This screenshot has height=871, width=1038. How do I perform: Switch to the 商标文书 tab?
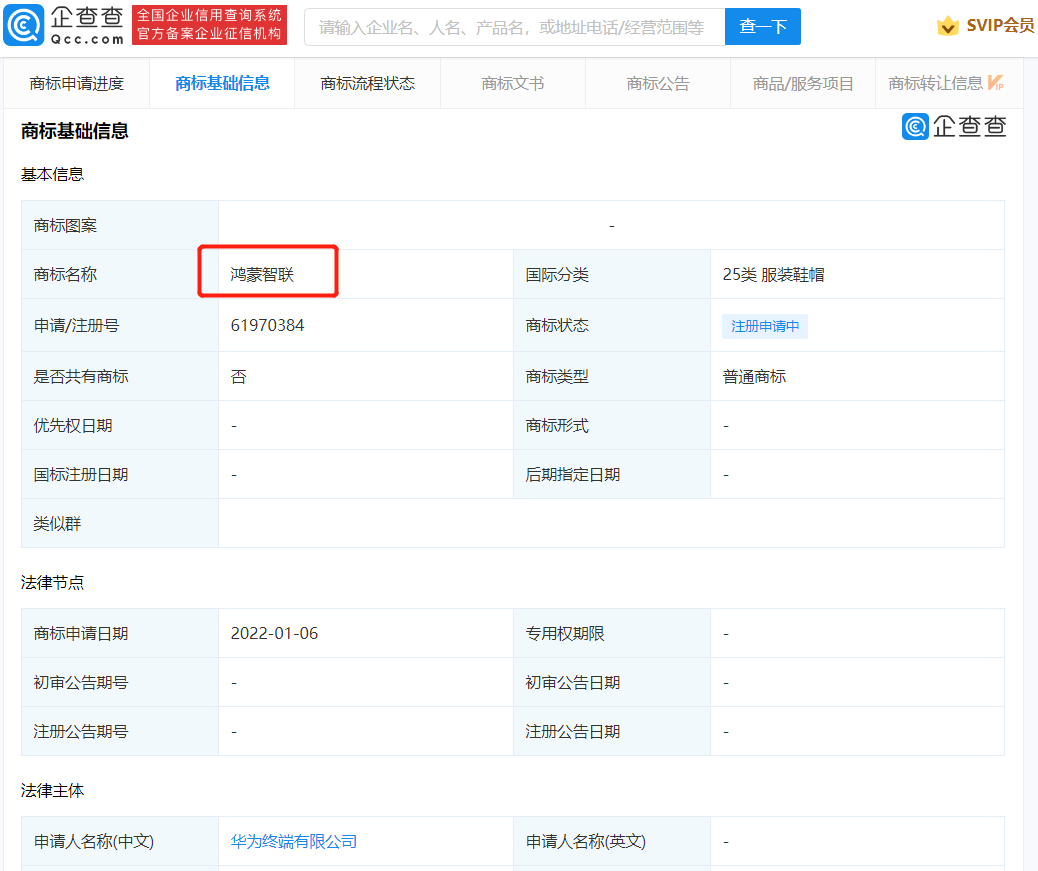click(x=512, y=83)
